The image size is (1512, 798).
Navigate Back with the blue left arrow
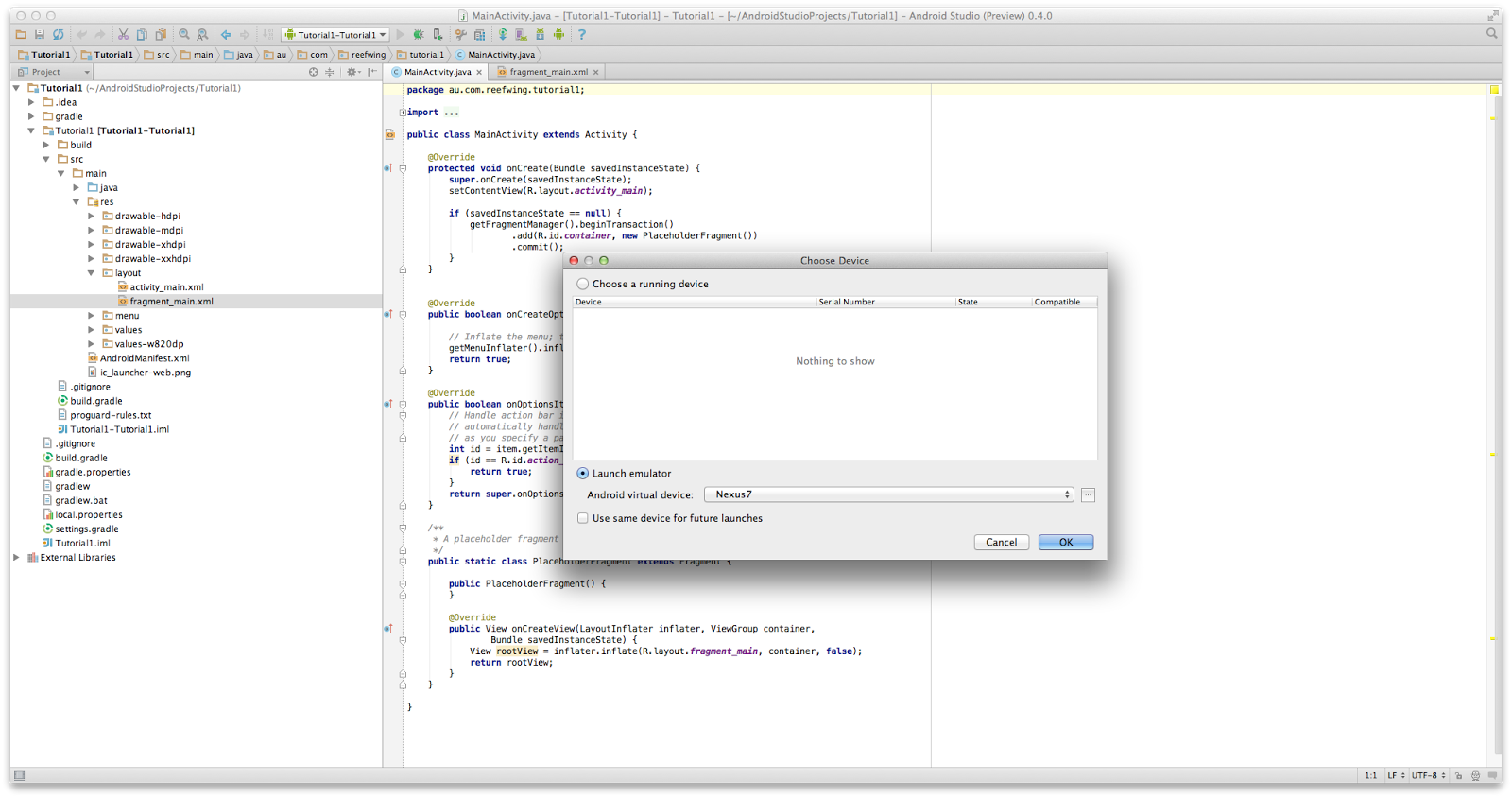(x=226, y=34)
